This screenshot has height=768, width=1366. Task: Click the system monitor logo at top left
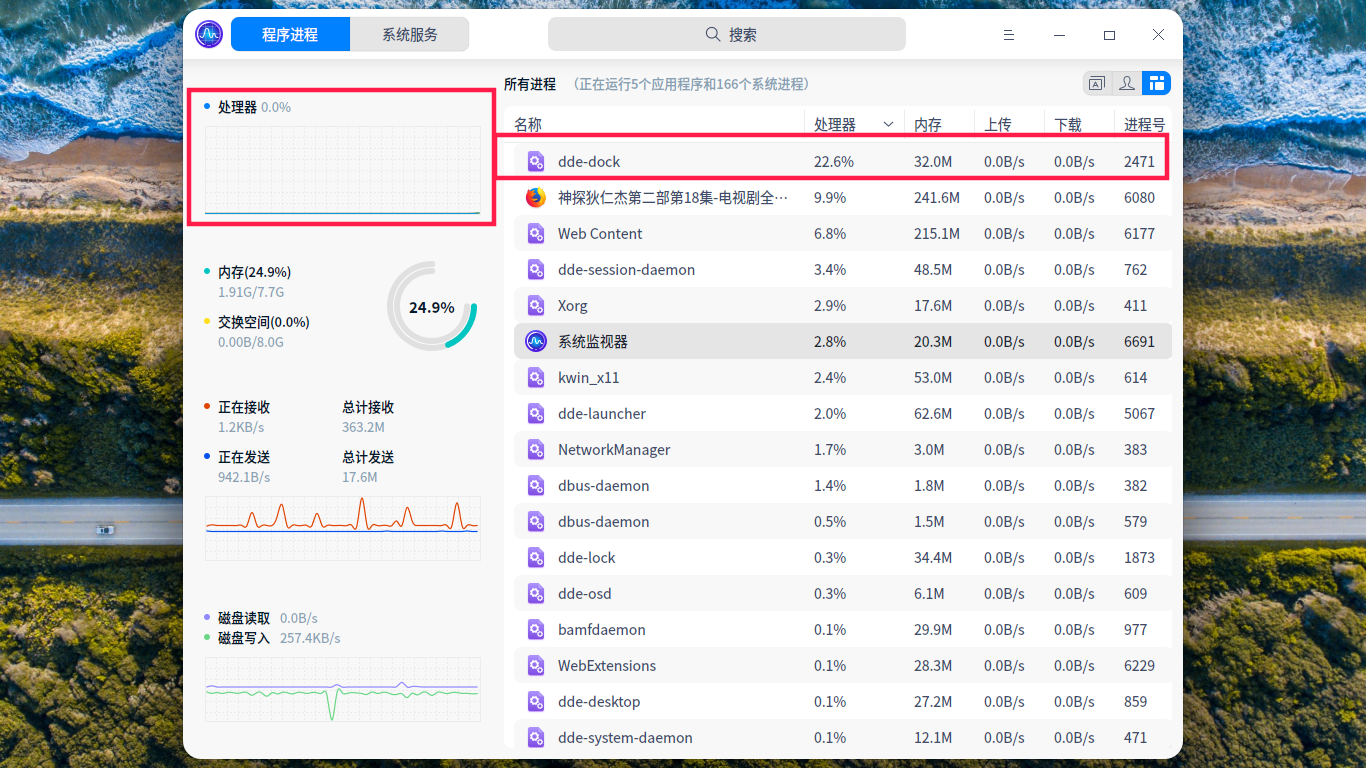click(208, 33)
